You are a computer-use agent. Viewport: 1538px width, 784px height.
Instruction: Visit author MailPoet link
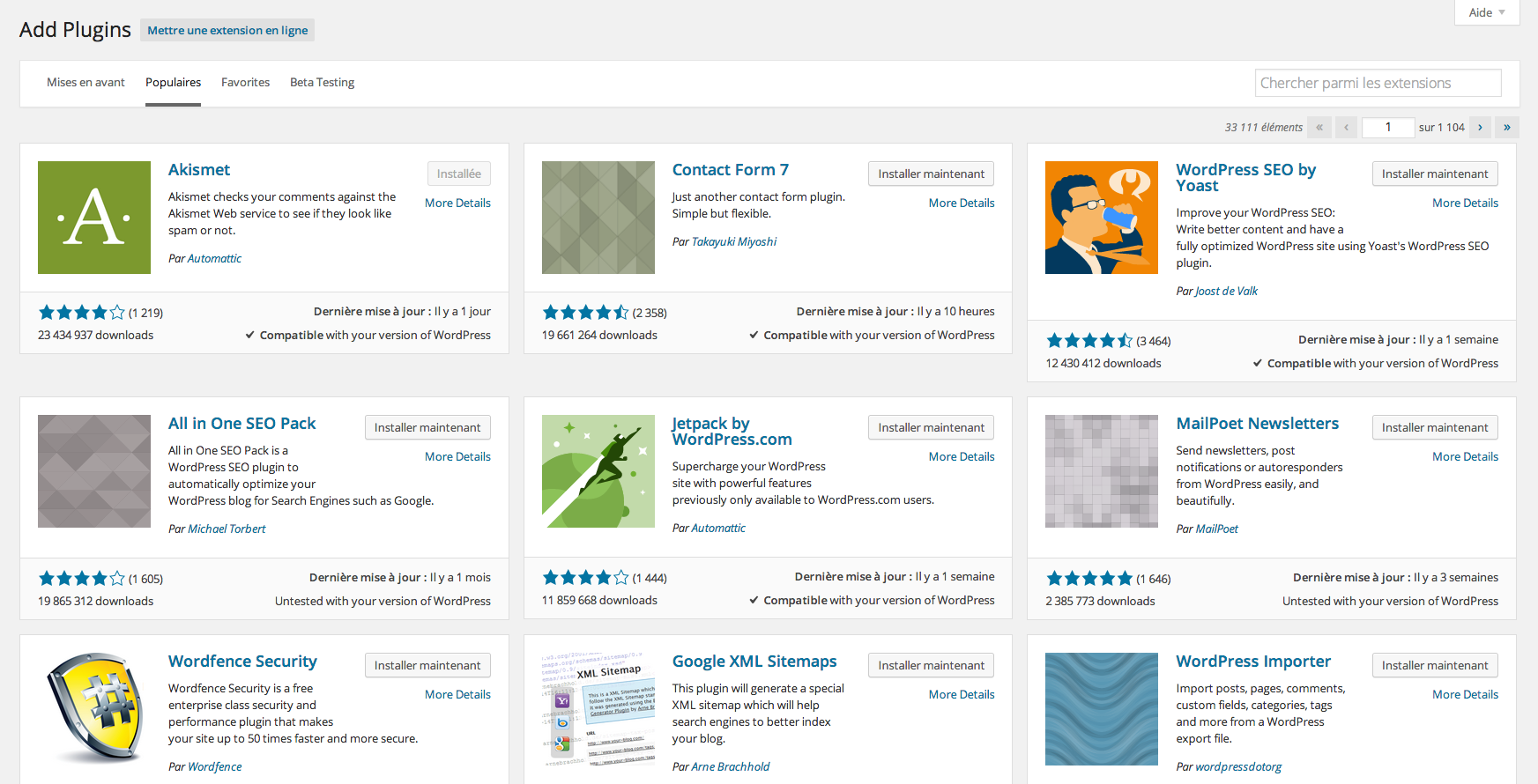1216,529
